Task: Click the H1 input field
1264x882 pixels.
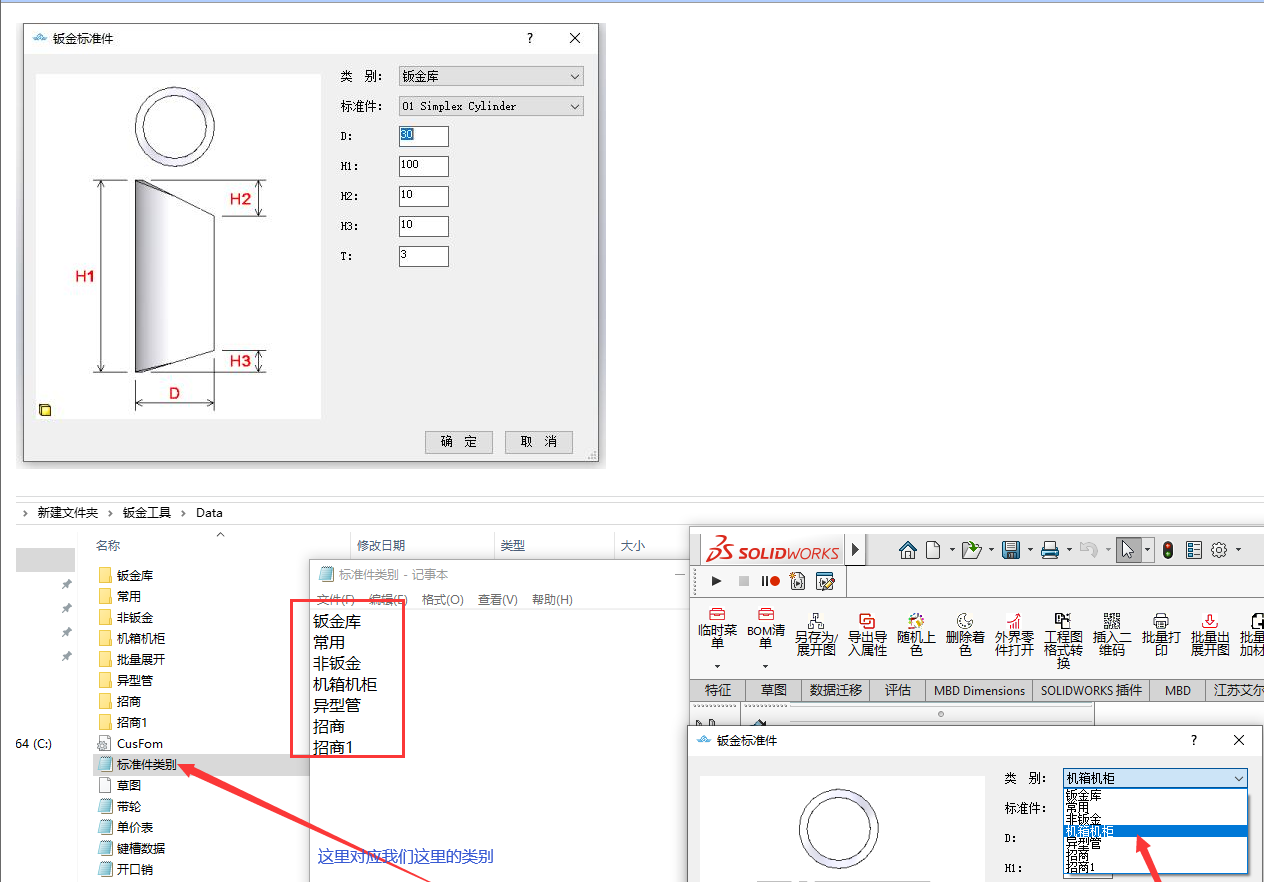Action: (423, 166)
